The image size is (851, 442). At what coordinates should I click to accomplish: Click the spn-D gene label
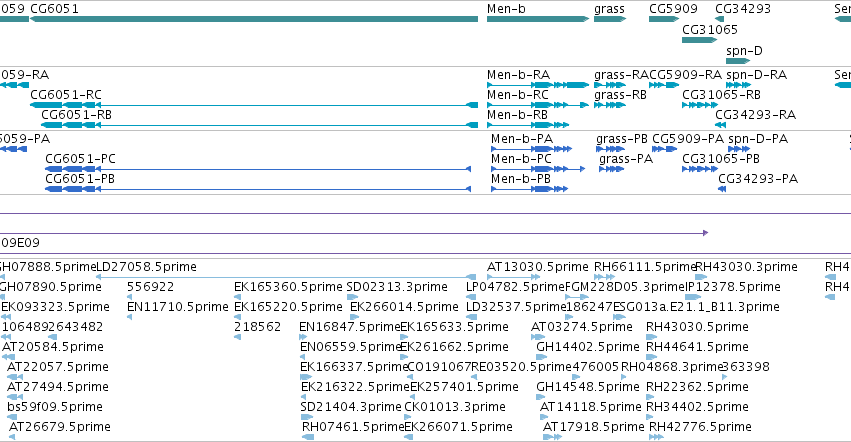(x=744, y=50)
